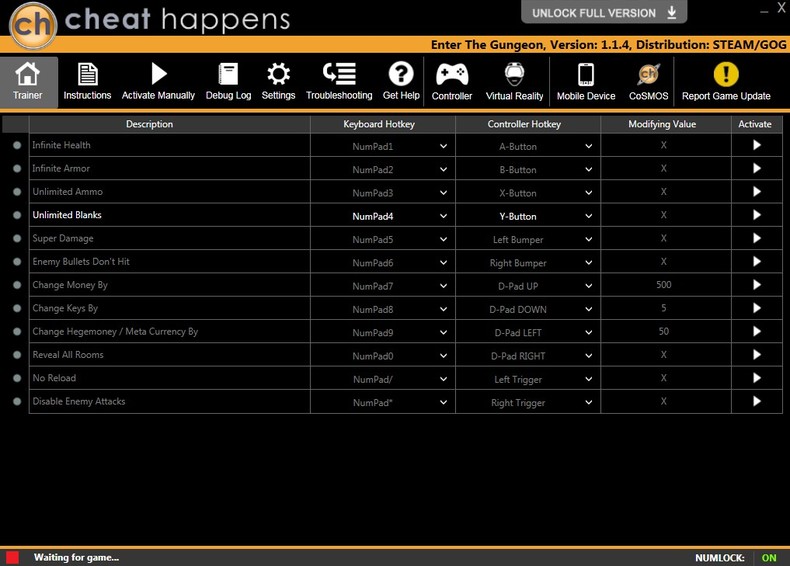The image size is (790, 566).
Task: Select the Enemy Bullets Don't Hit row text
Action: (81, 262)
